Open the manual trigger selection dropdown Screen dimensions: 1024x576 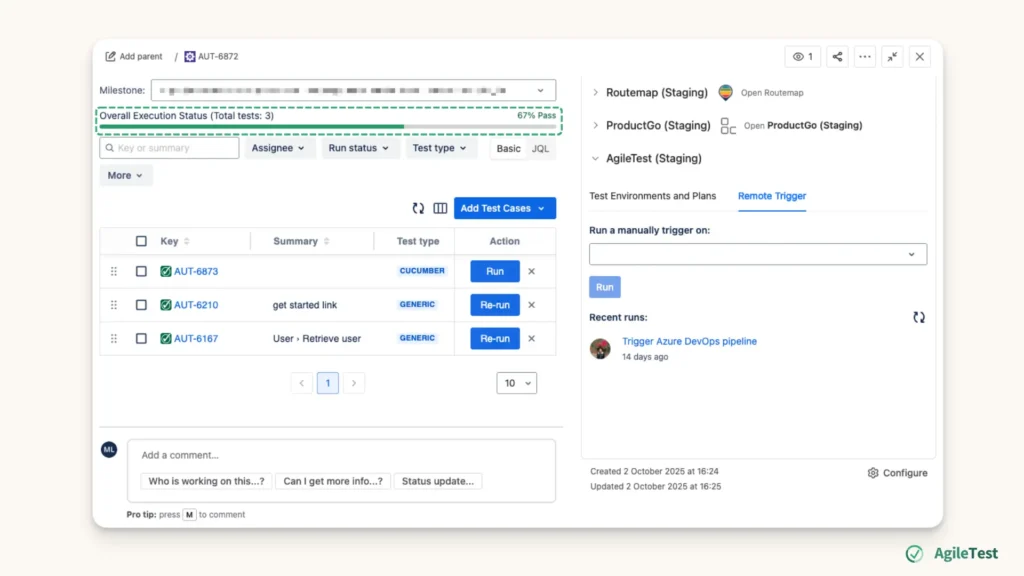coord(758,254)
